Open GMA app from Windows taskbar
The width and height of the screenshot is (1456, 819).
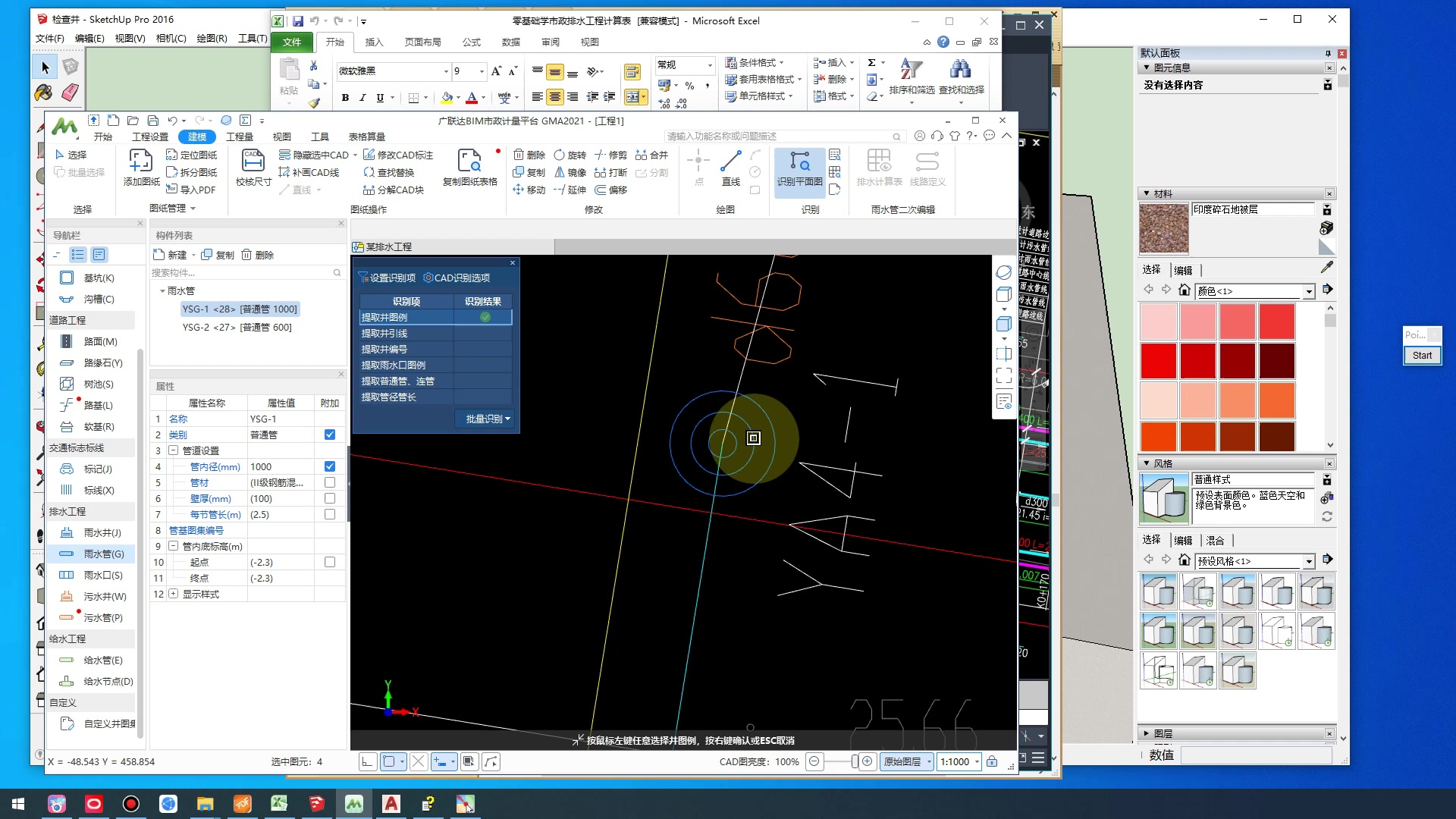click(x=354, y=804)
